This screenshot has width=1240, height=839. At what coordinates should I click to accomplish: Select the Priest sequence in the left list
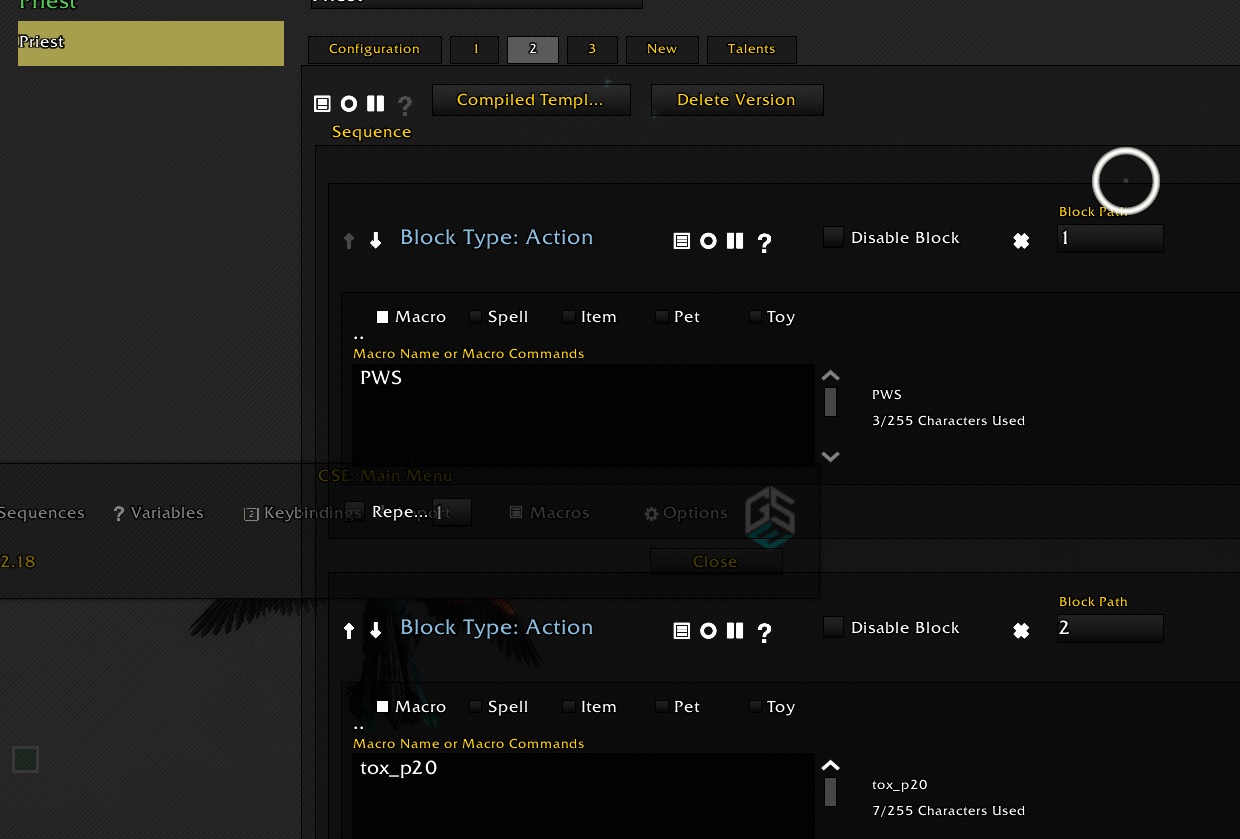pos(151,43)
